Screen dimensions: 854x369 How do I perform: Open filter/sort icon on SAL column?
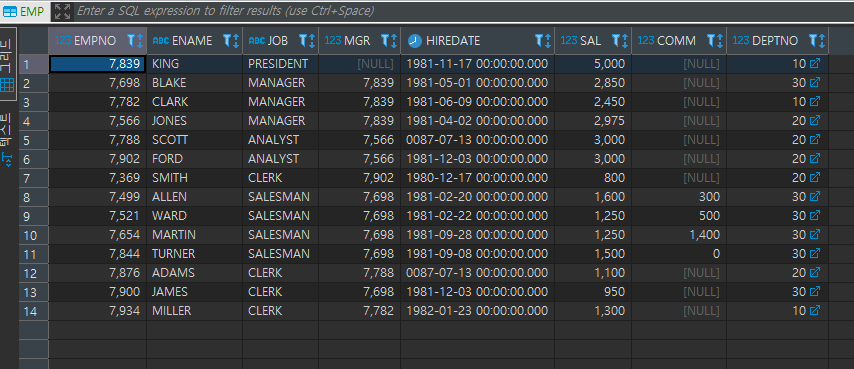(620, 40)
